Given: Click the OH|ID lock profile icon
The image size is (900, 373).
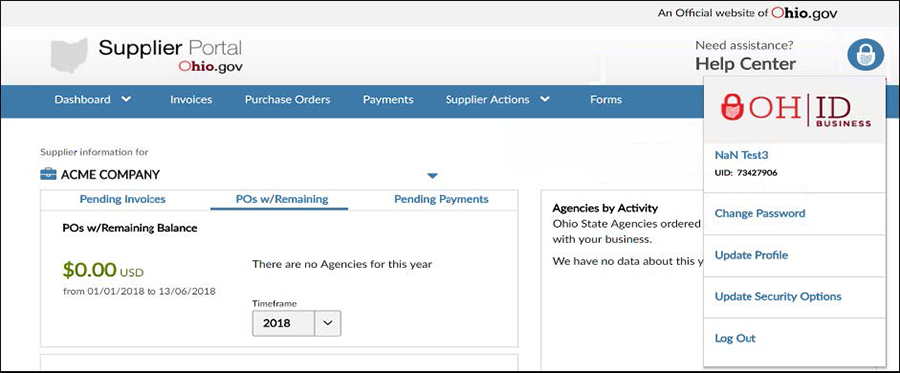Looking at the screenshot, I should click(x=866, y=55).
